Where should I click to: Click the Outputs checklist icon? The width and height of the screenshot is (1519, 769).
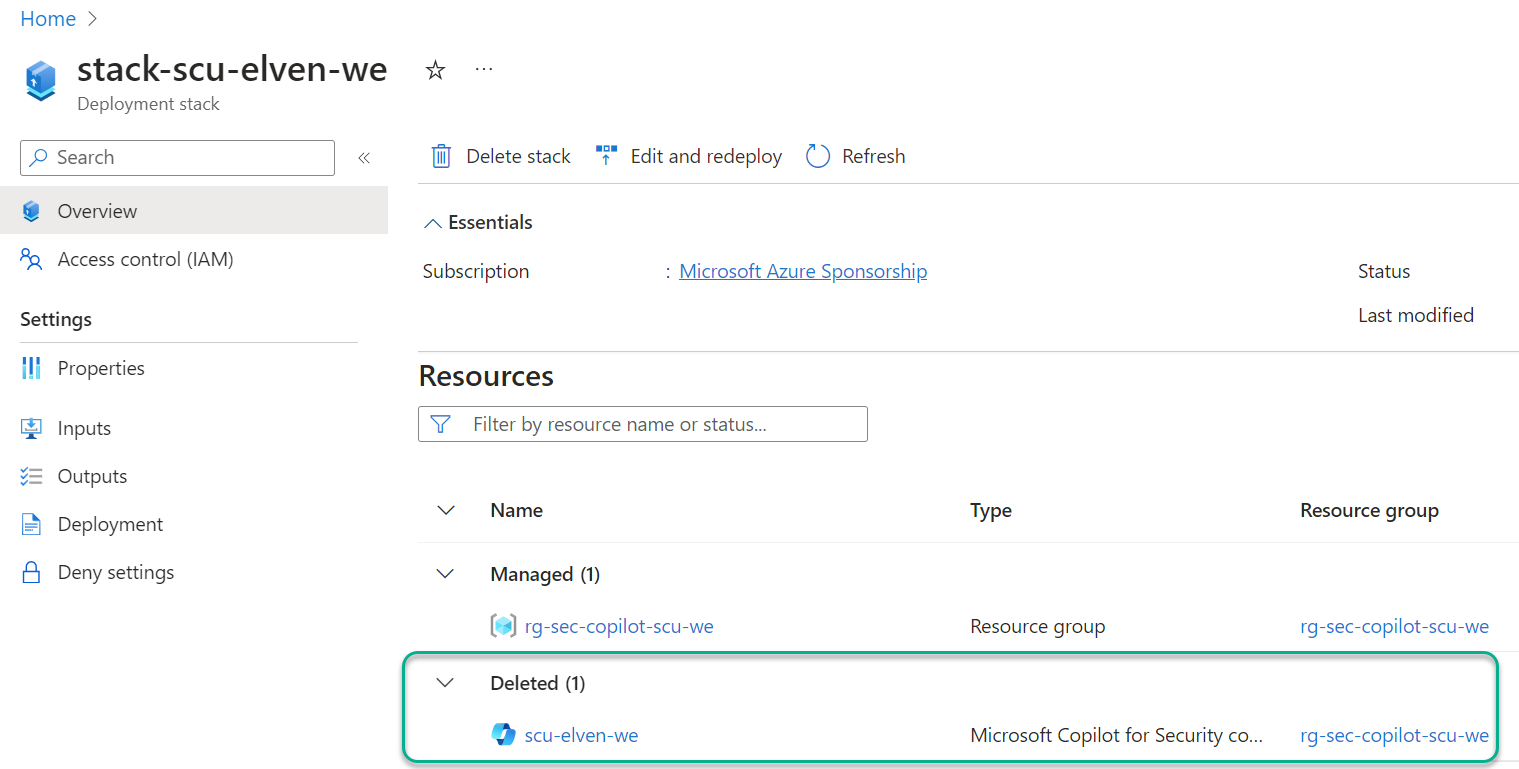31,476
